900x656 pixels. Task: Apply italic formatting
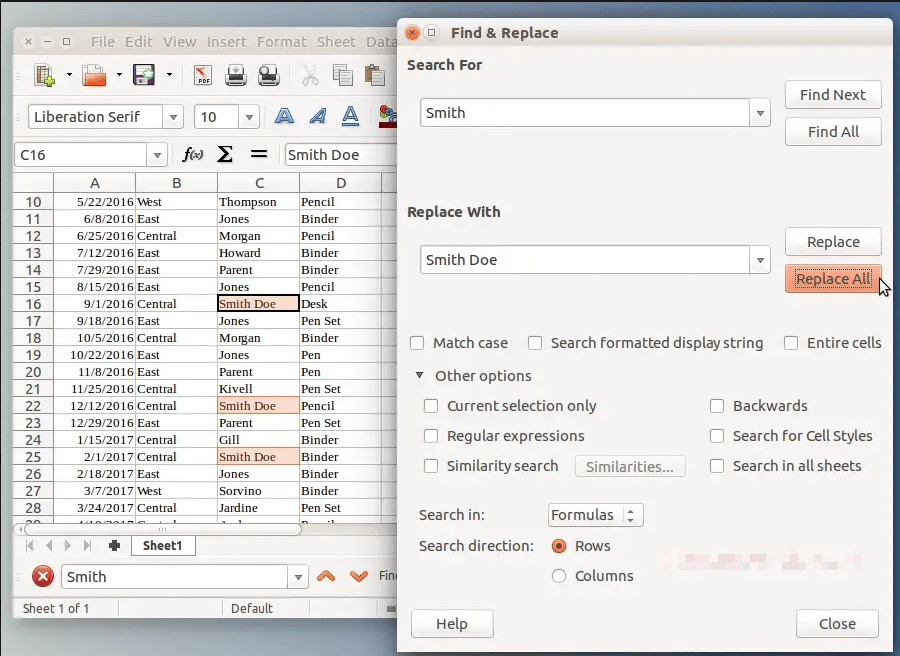317,116
